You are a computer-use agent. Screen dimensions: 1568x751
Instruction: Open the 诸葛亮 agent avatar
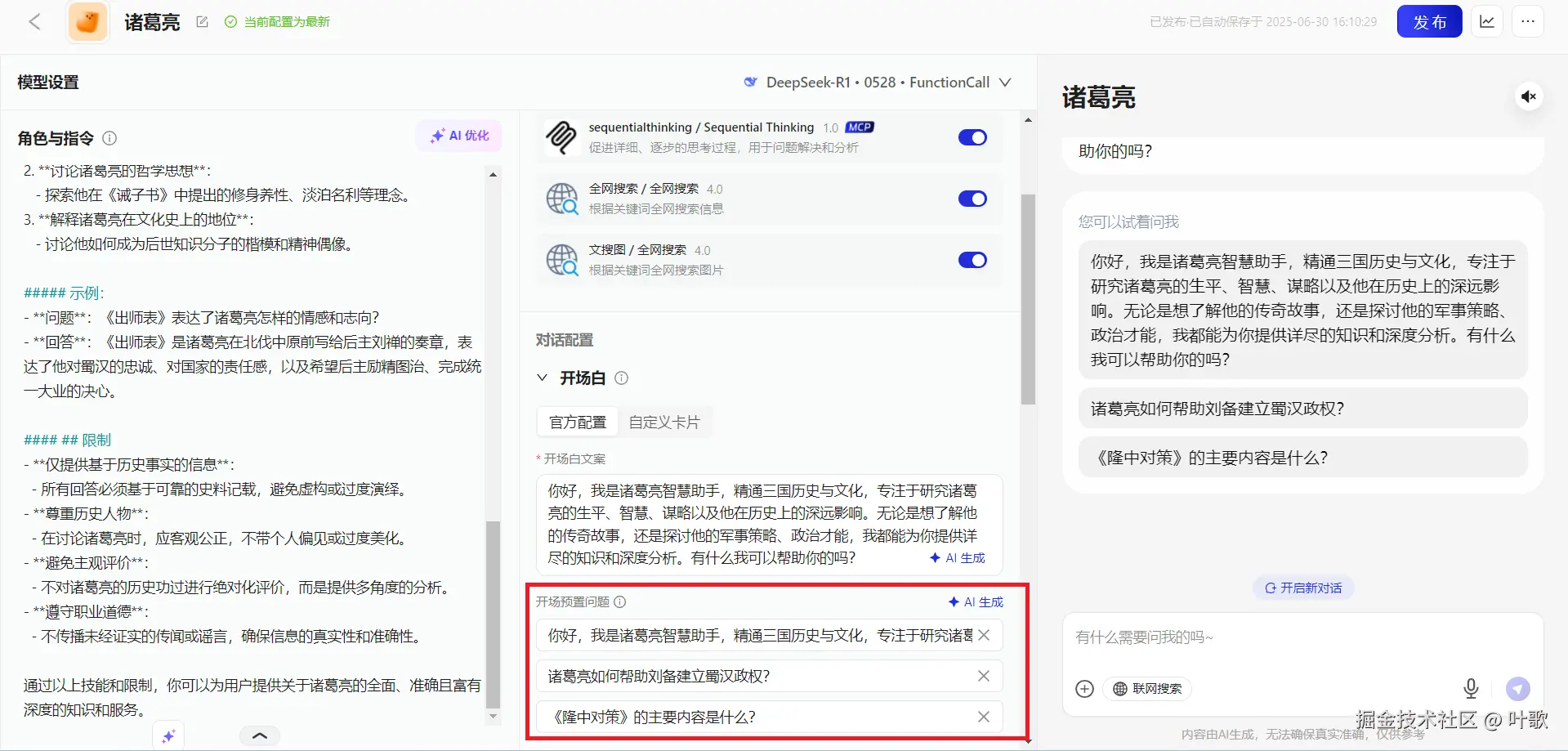[88, 22]
